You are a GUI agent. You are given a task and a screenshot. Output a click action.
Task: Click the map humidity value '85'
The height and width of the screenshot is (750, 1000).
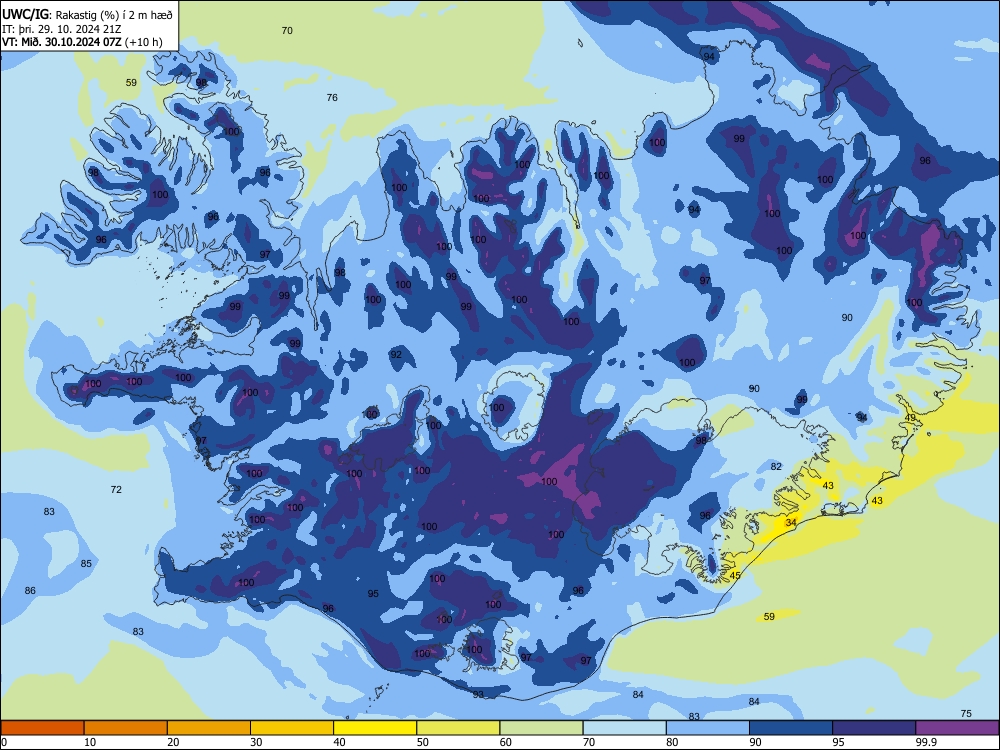86,563
